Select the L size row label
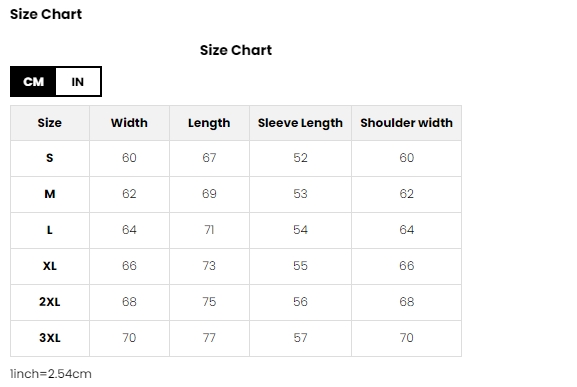The width and height of the screenshot is (577, 387). tap(50, 230)
